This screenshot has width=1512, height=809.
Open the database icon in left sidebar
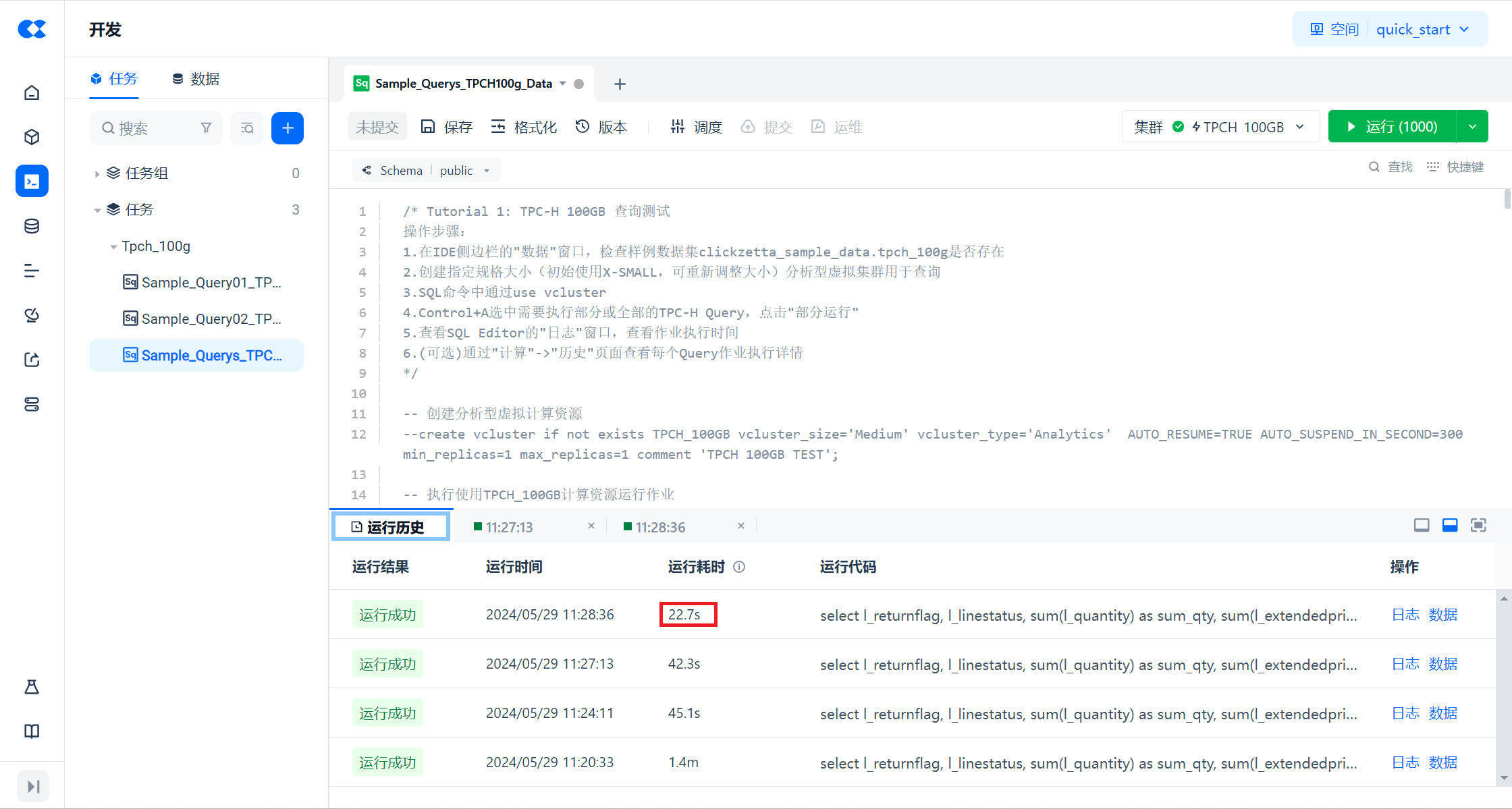(x=32, y=226)
